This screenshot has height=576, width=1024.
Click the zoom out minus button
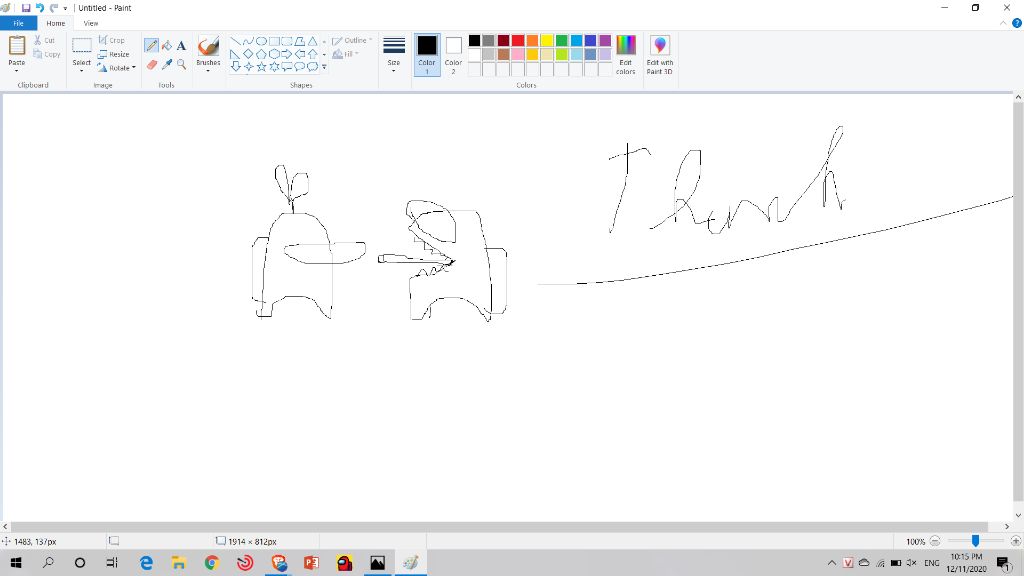point(935,541)
